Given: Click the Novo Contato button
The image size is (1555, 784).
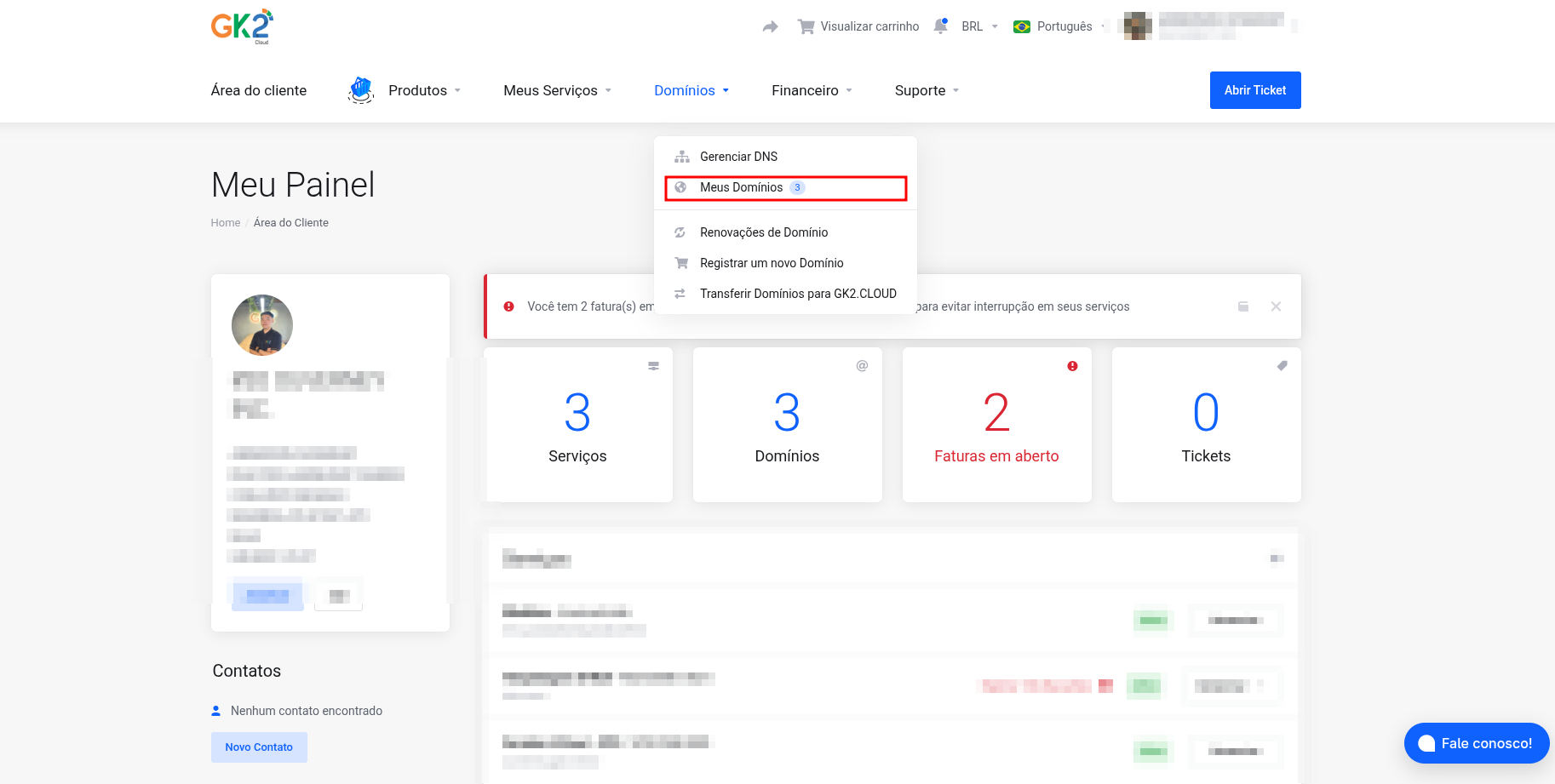Looking at the screenshot, I should [259, 747].
